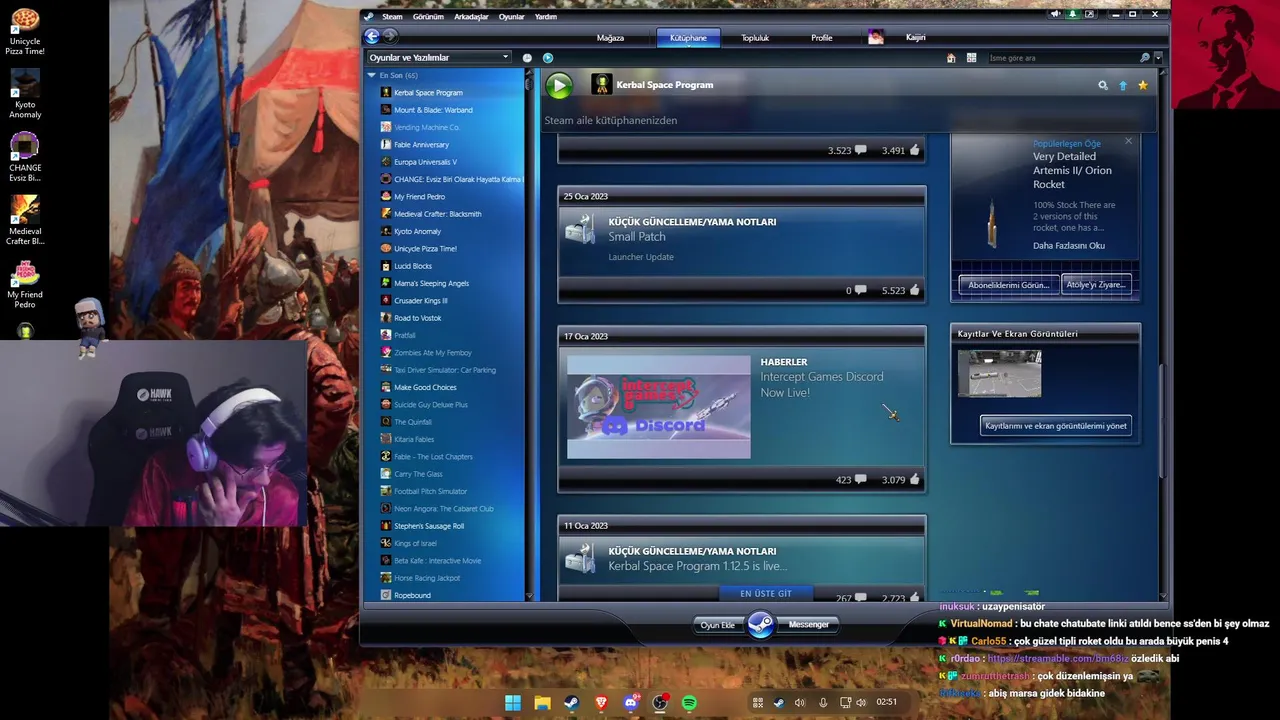The height and width of the screenshot is (720, 1280).
Task: Open the Kyoto Anomaly desktop shortcut
Action: [25, 94]
